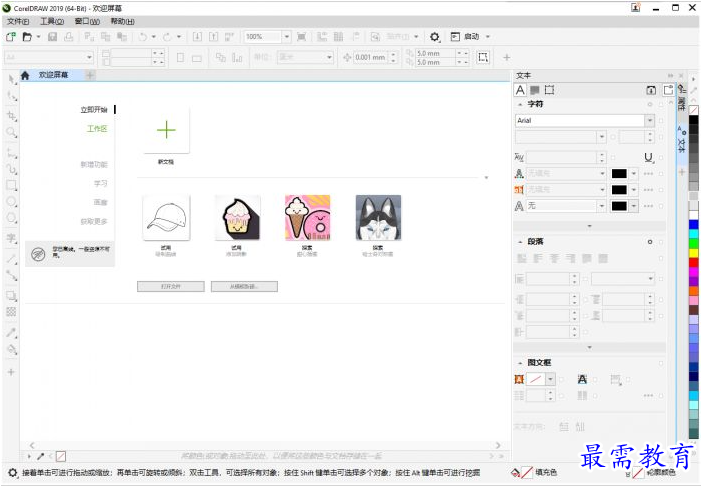The image size is (702, 488).
Task: Open the Tools menu
Action: pyautogui.click(x=52, y=21)
